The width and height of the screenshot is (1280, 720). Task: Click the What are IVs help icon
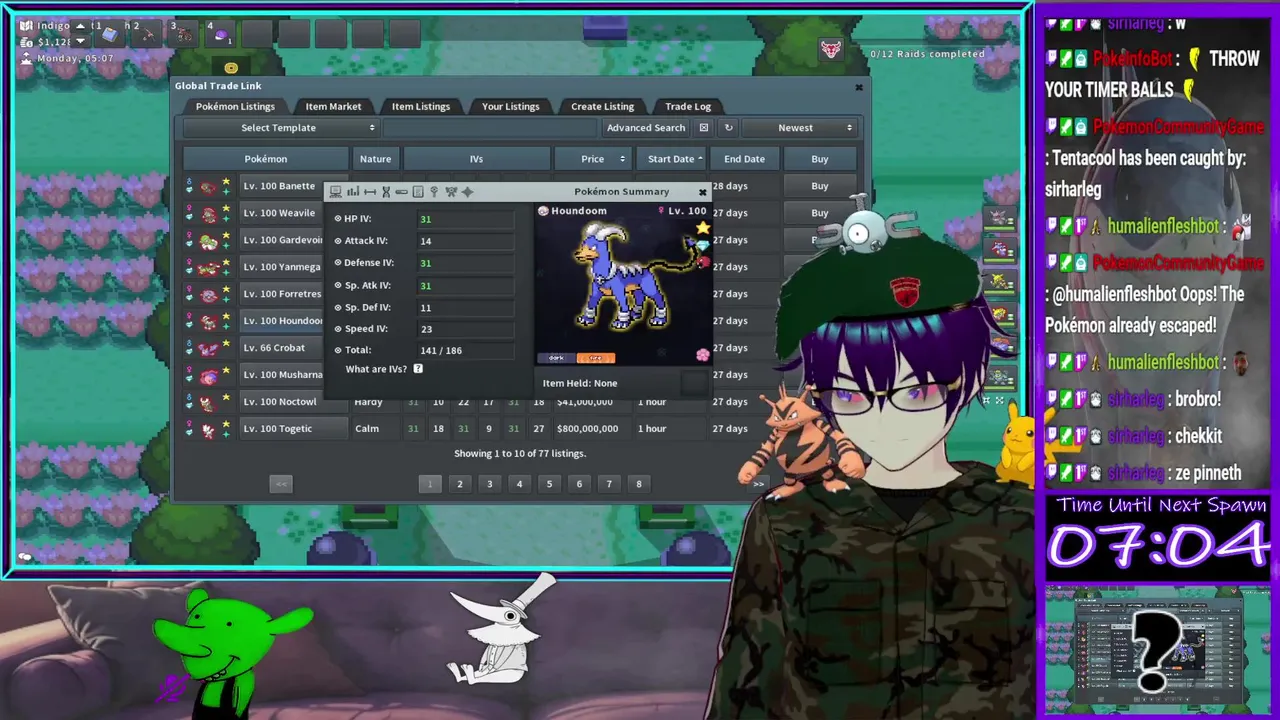tap(418, 369)
